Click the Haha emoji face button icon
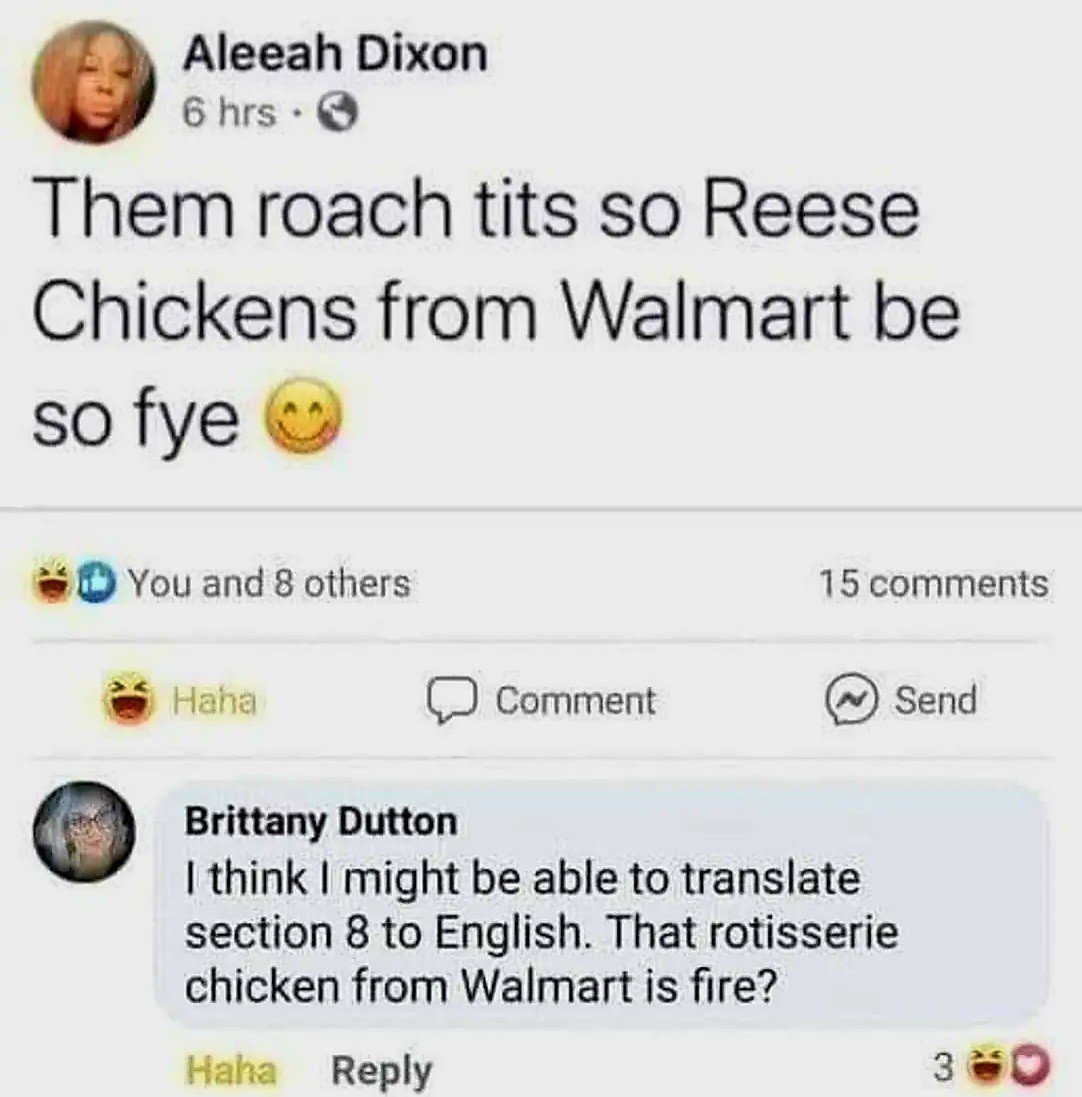 click(128, 700)
